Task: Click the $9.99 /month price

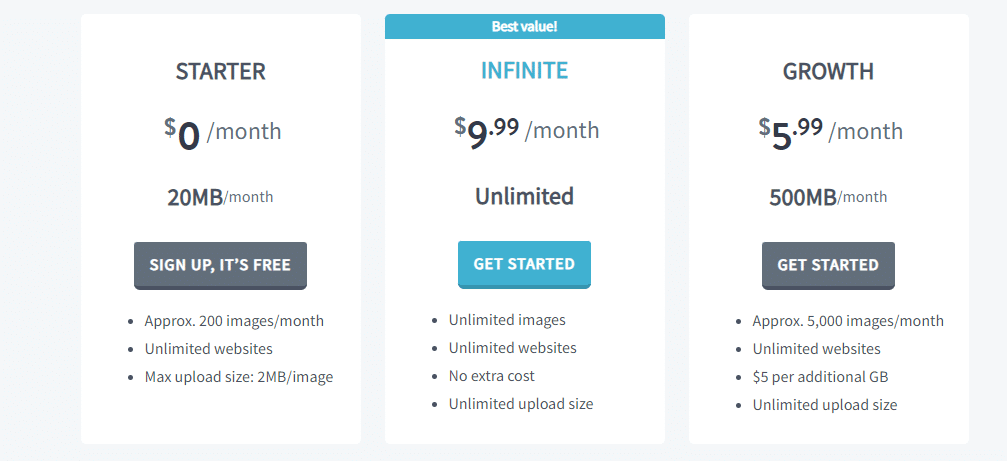Action: (526, 130)
